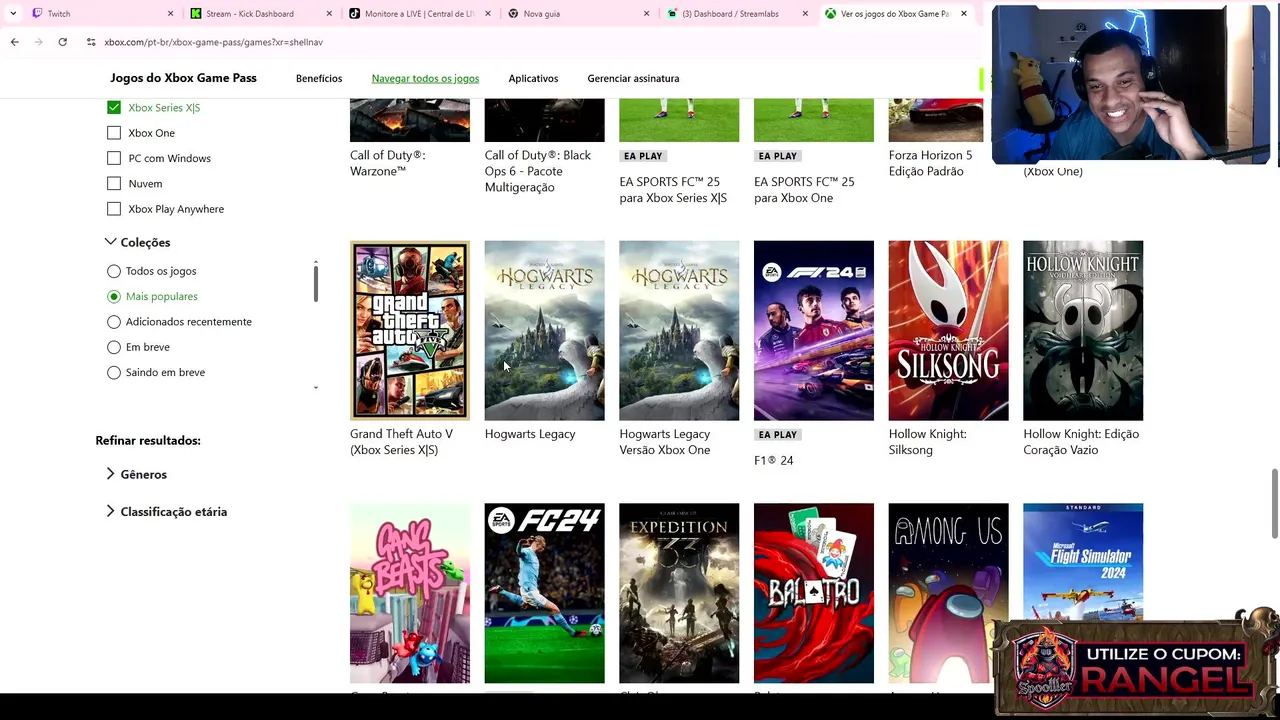Viewport: 1280px width, 720px height.
Task: Click the page vertical scrollbar thumb
Action: (x=1274, y=503)
